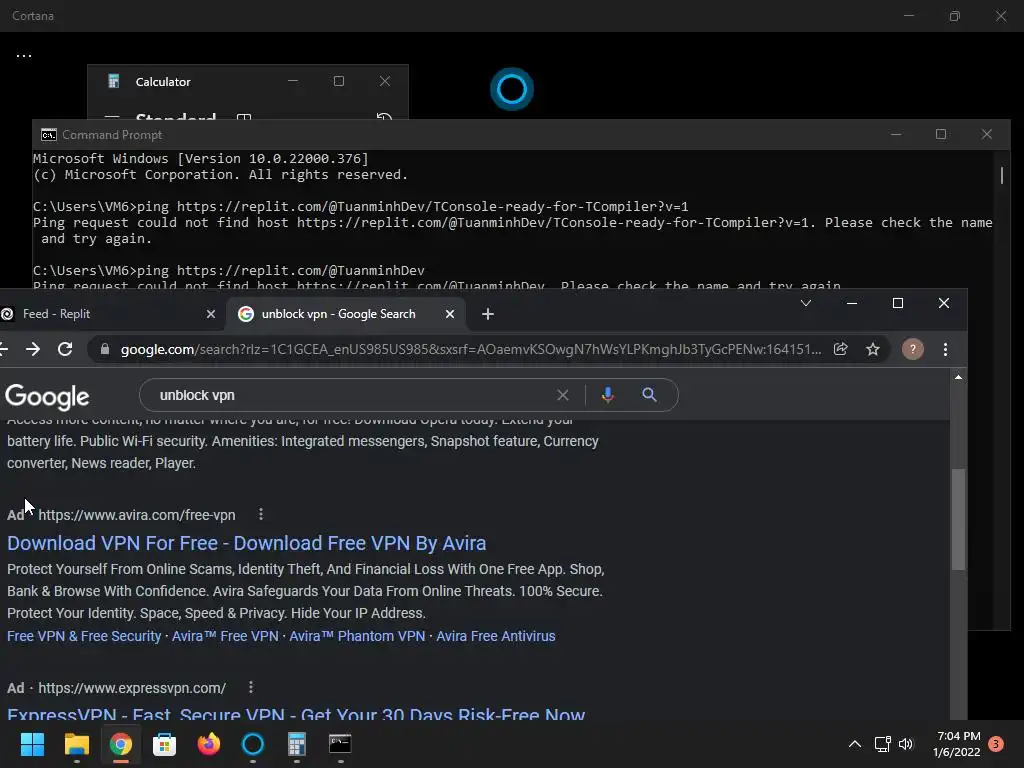This screenshot has width=1024, height=768.
Task: Show hidden system tray icons
Action: tap(855, 744)
